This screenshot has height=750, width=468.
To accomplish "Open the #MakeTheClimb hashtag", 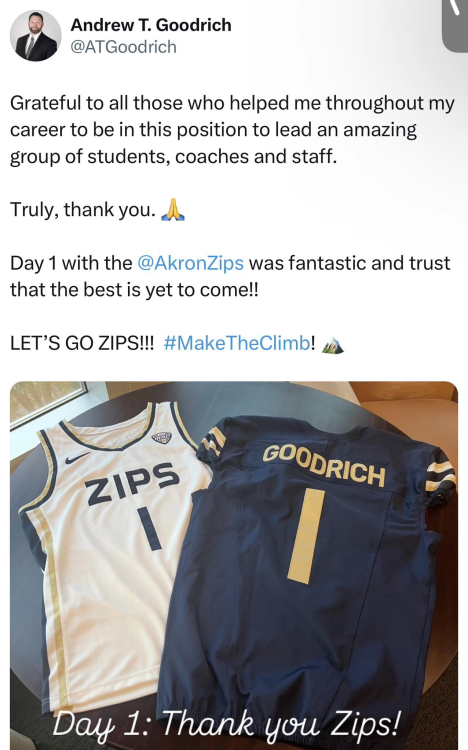I will (x=237, y=343).
